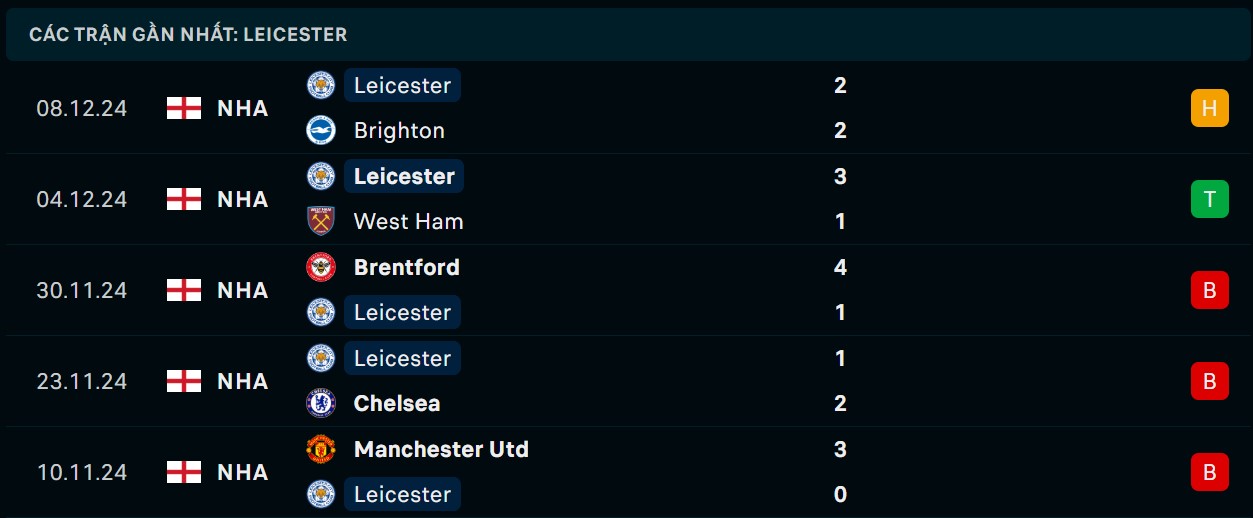
Task: Click the Chelsea club crest icon
Action: point(321,403)
